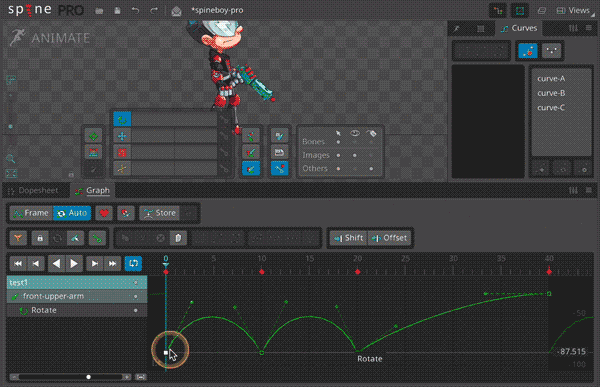The width and height of the screenshot is (600, 387).
Task: Click the red heart key-all button
Action: [x=104, y=213]
